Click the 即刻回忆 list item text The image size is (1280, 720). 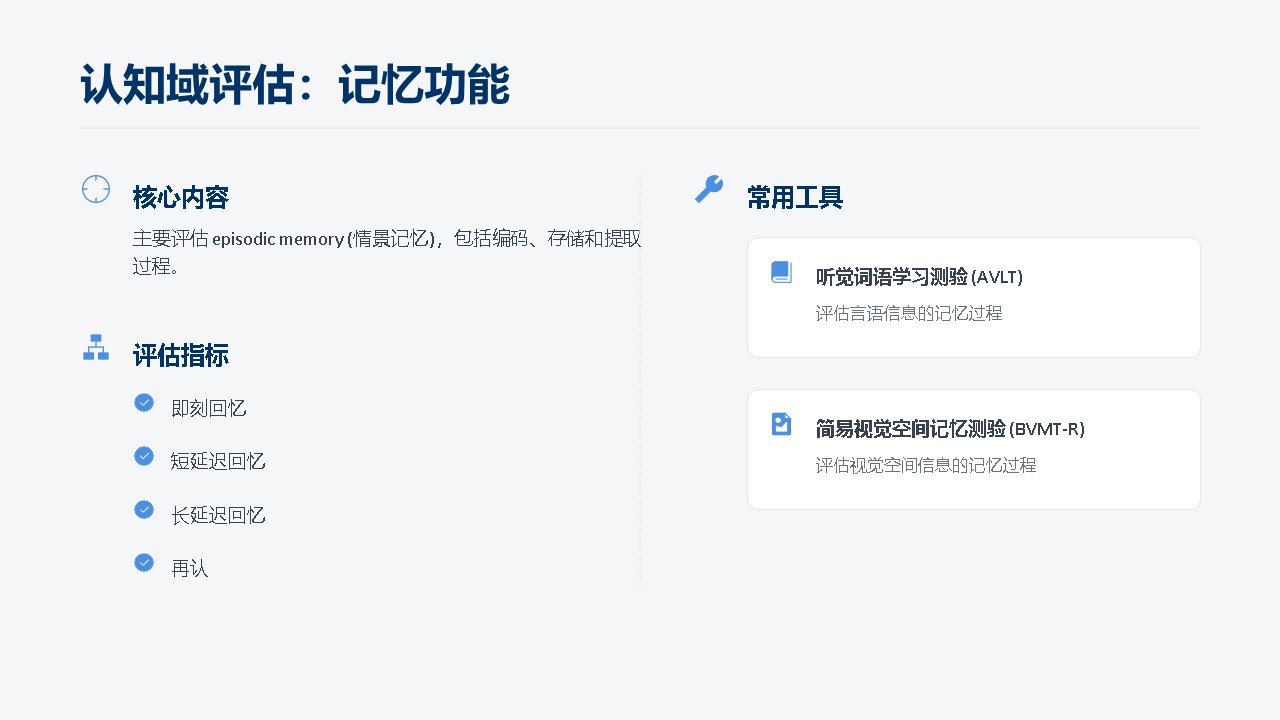[x=208, y=408]
